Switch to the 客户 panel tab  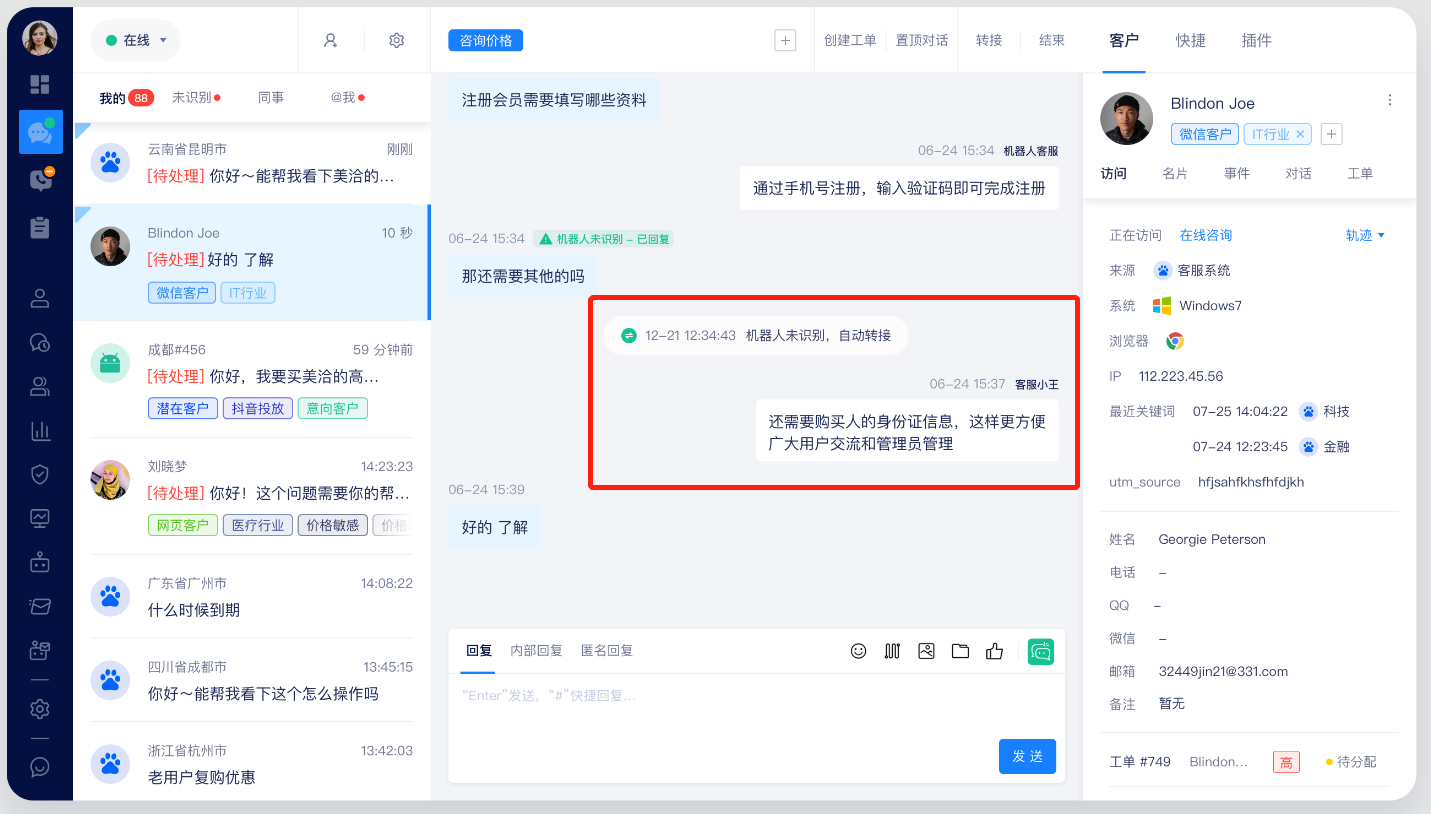[x=1124, y=40]
